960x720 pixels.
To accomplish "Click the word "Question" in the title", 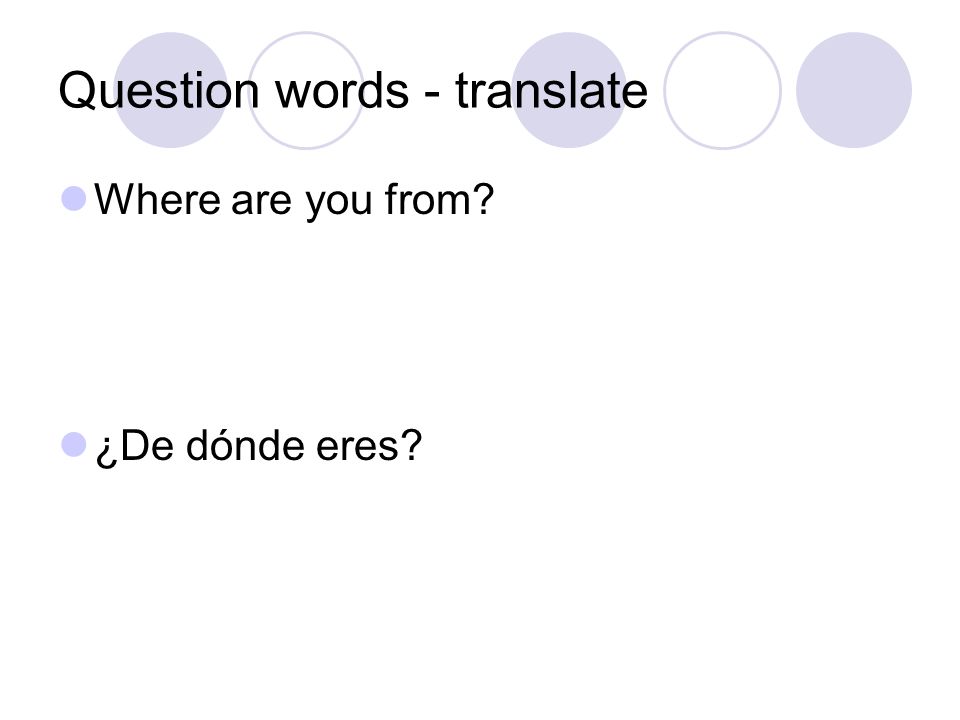I will click(159, 91).
